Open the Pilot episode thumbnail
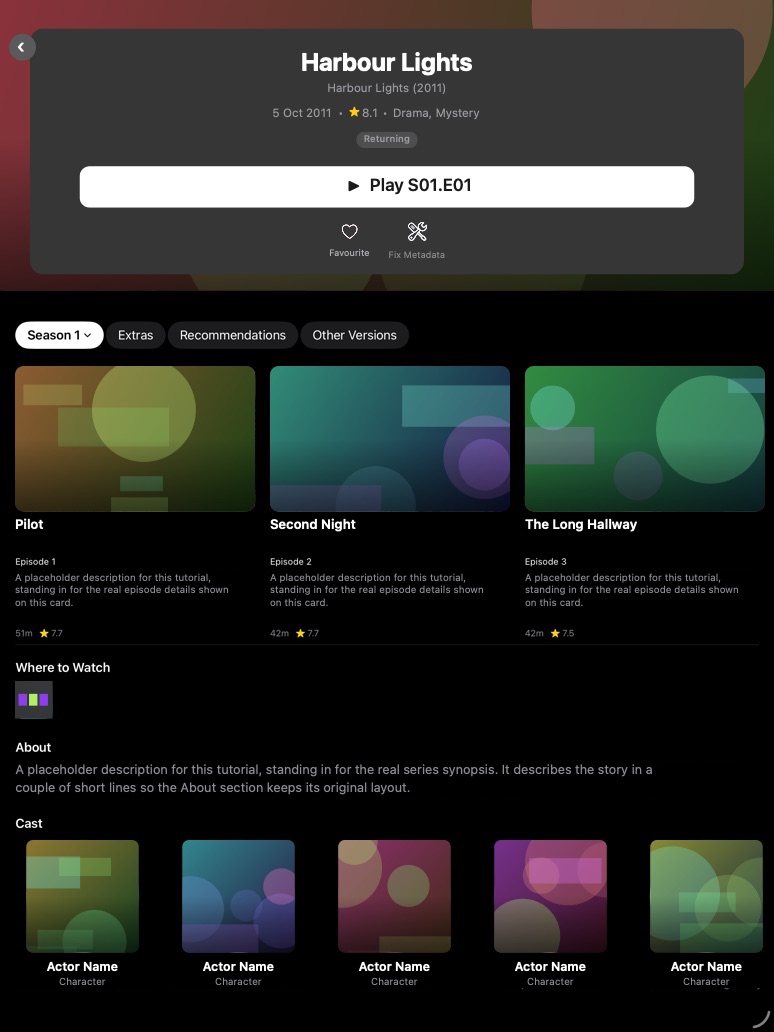 point(135,439)
